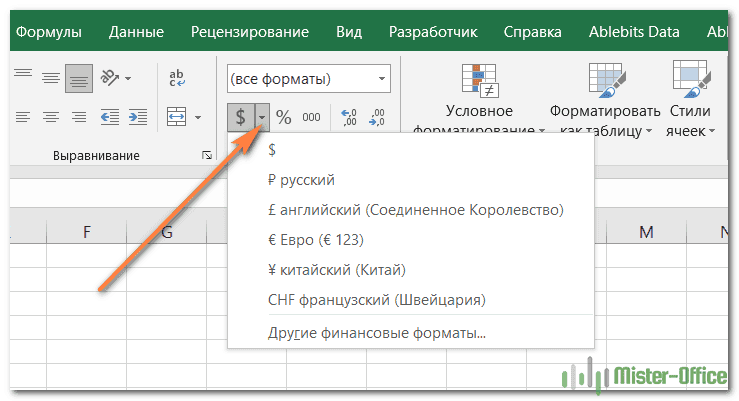This screenshot has height=401, width=739.
Task: Select column G header
Action: click(x=166, y=232)
